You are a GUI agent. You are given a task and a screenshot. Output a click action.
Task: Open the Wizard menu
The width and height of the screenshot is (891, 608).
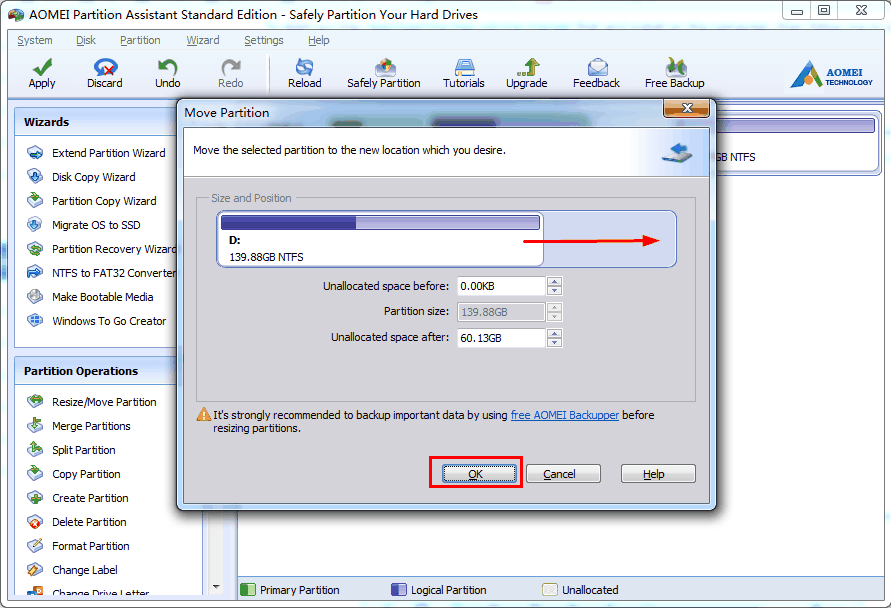[x=203, y=40]
